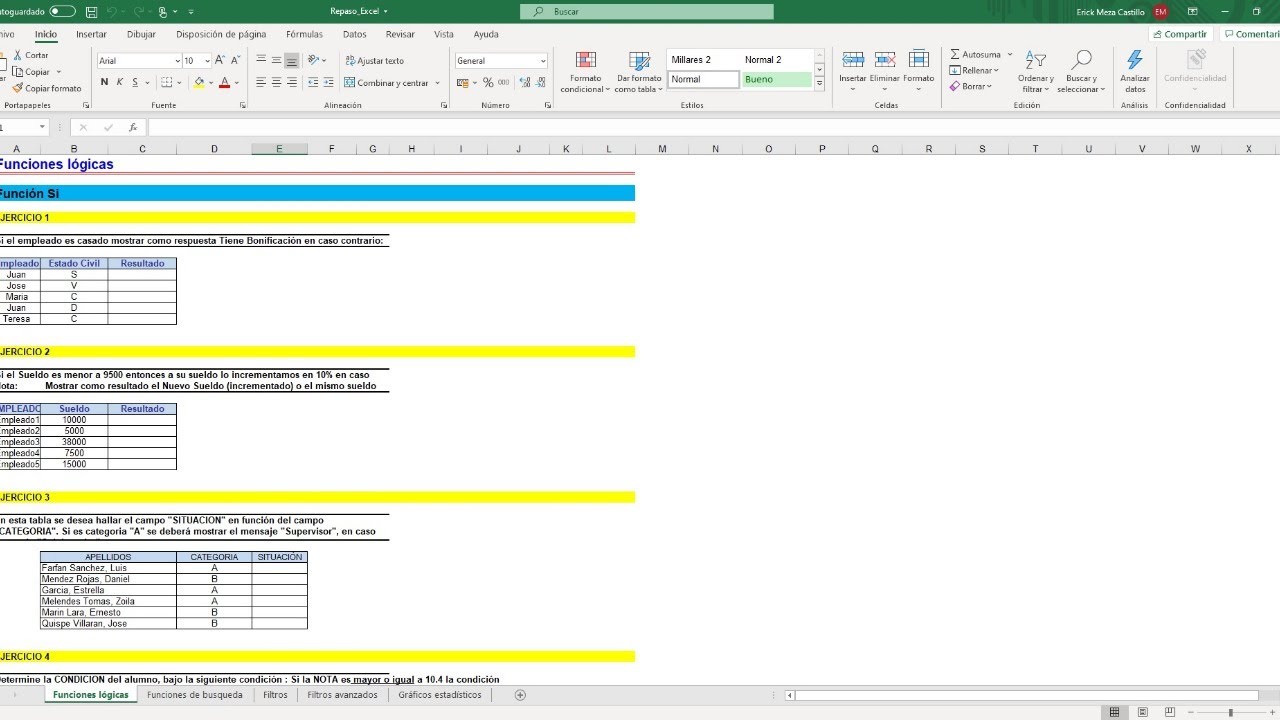Increase font size with the large A
1280x720 pixels.
click(220, 60)
